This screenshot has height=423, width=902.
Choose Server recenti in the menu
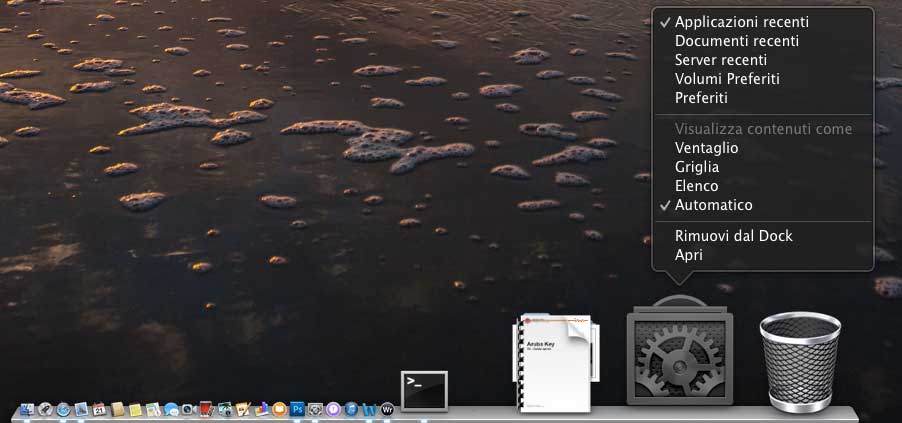click(722, 60)
